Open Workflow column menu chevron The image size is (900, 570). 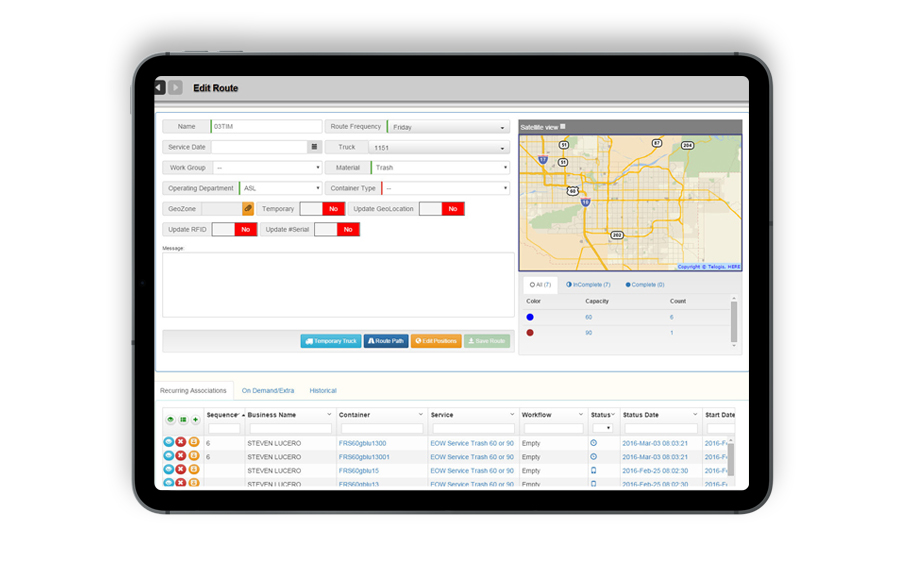[x=580, y=414]
